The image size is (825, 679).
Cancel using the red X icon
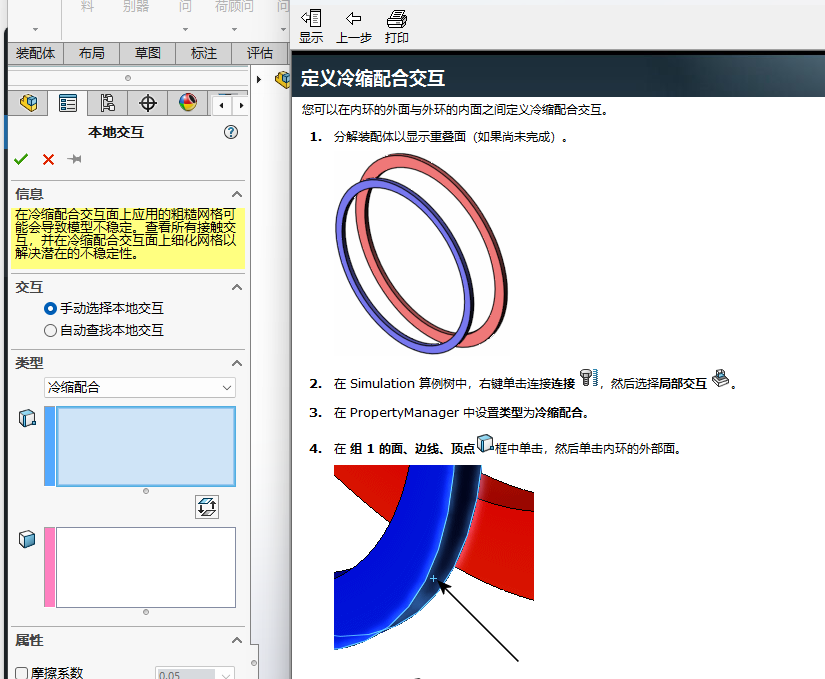[x=48, y=160]
